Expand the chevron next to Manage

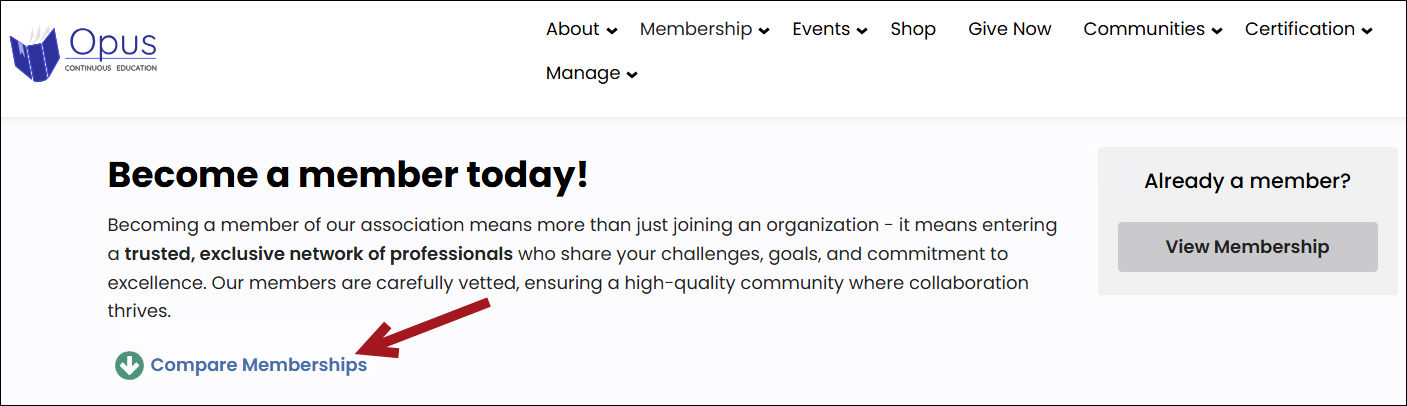click(x=632, y=75)
